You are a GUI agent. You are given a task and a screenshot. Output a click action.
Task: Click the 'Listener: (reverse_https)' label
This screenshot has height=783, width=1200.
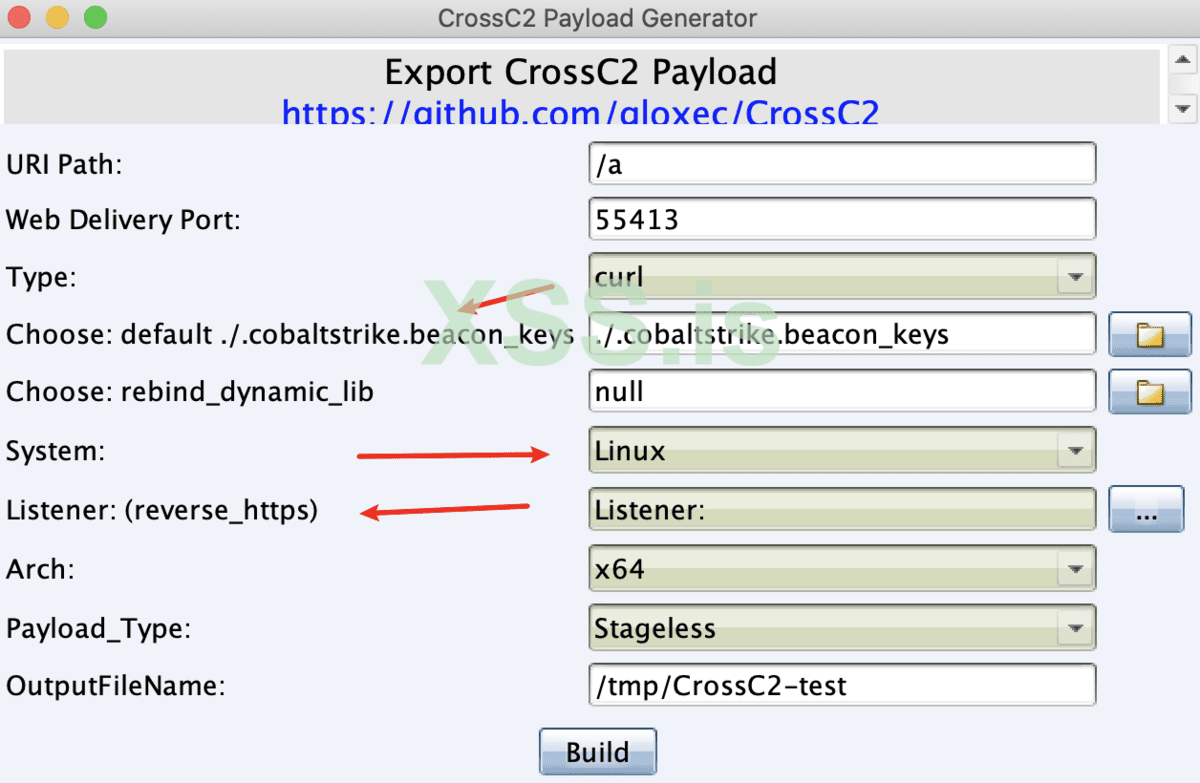(x=162, y=511)
